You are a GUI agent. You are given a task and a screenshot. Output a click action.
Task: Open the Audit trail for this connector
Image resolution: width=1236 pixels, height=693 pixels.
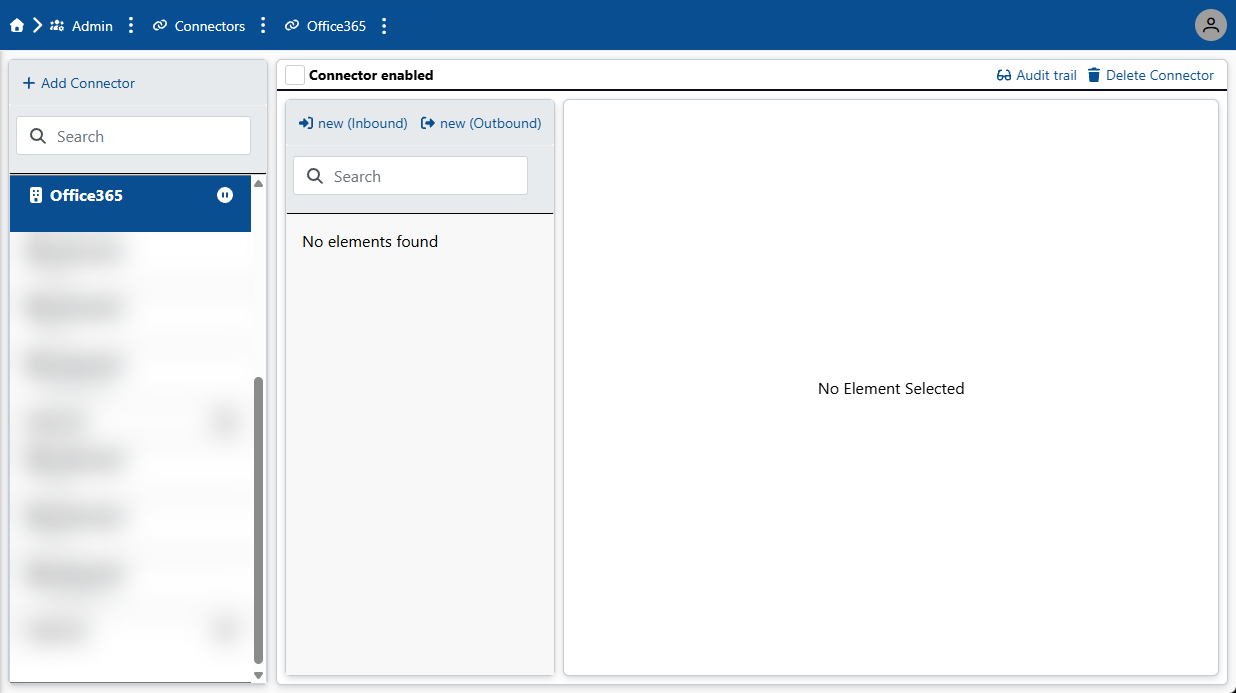click(1045, 75)
